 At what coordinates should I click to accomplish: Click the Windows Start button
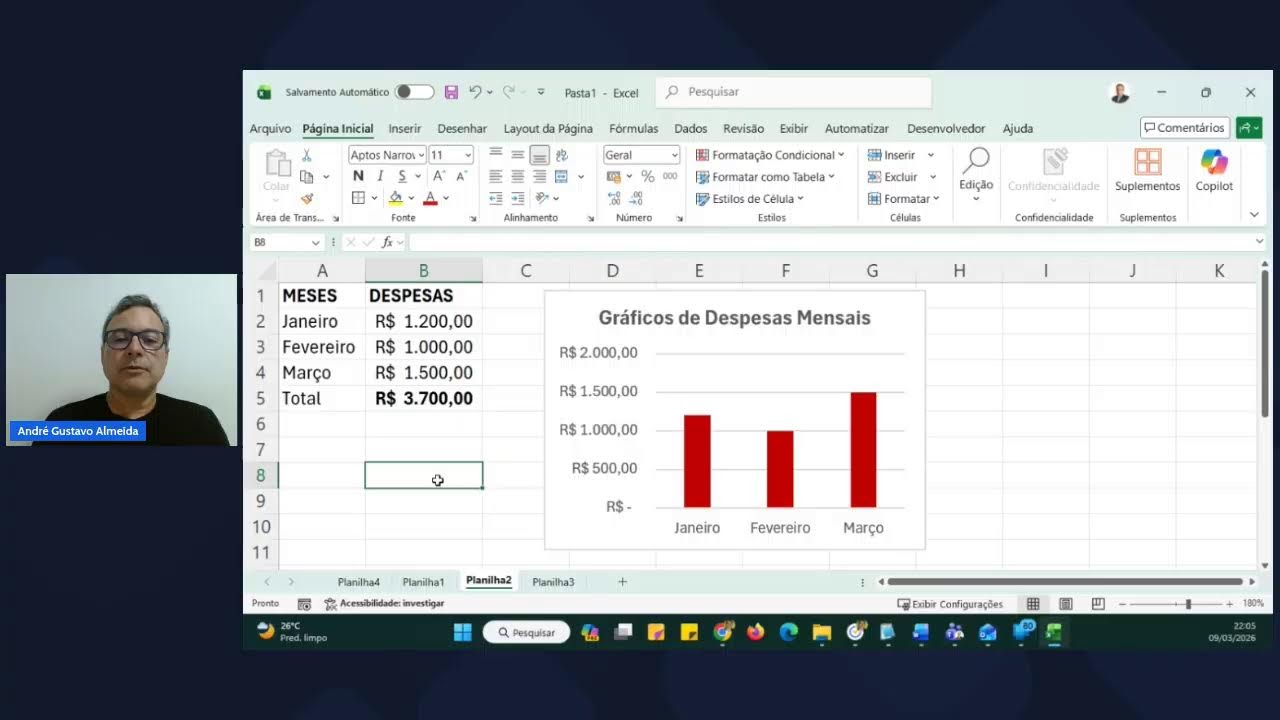pos(463,632)
